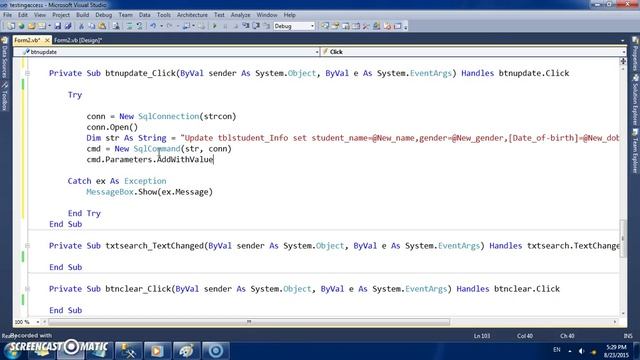Open the Data Sources side panel tab

(4, 58)
